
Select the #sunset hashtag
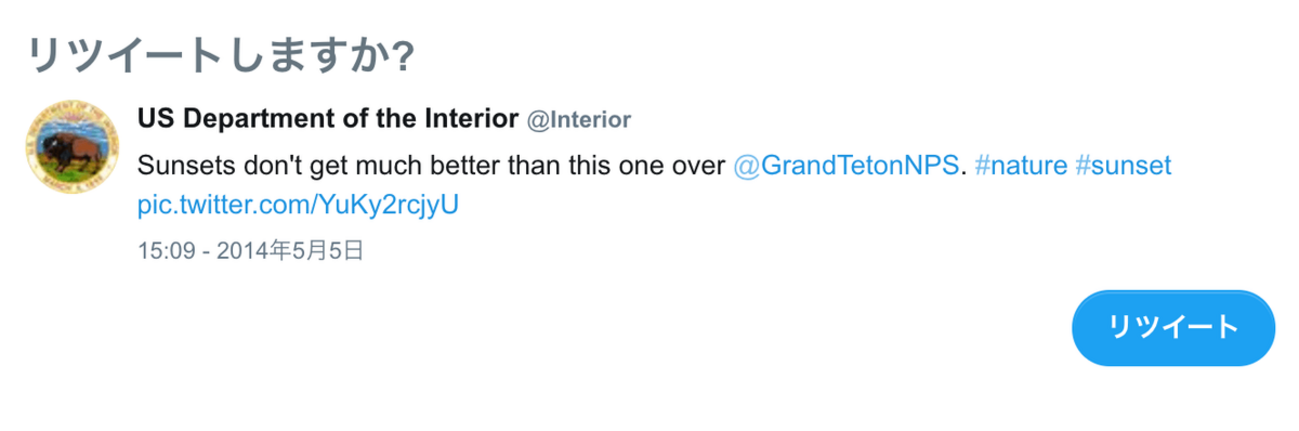[1121, 164]
